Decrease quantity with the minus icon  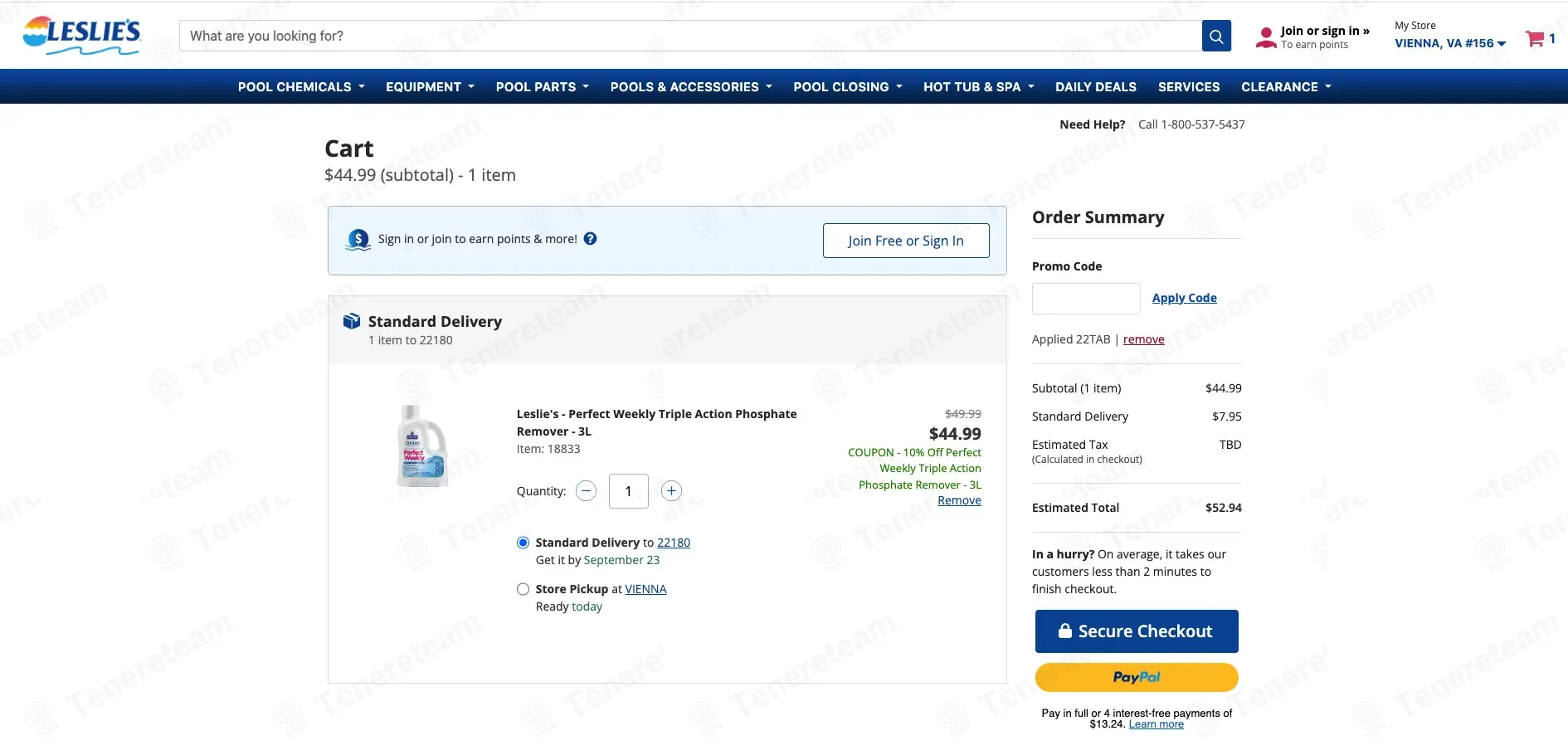pos(586,491)
